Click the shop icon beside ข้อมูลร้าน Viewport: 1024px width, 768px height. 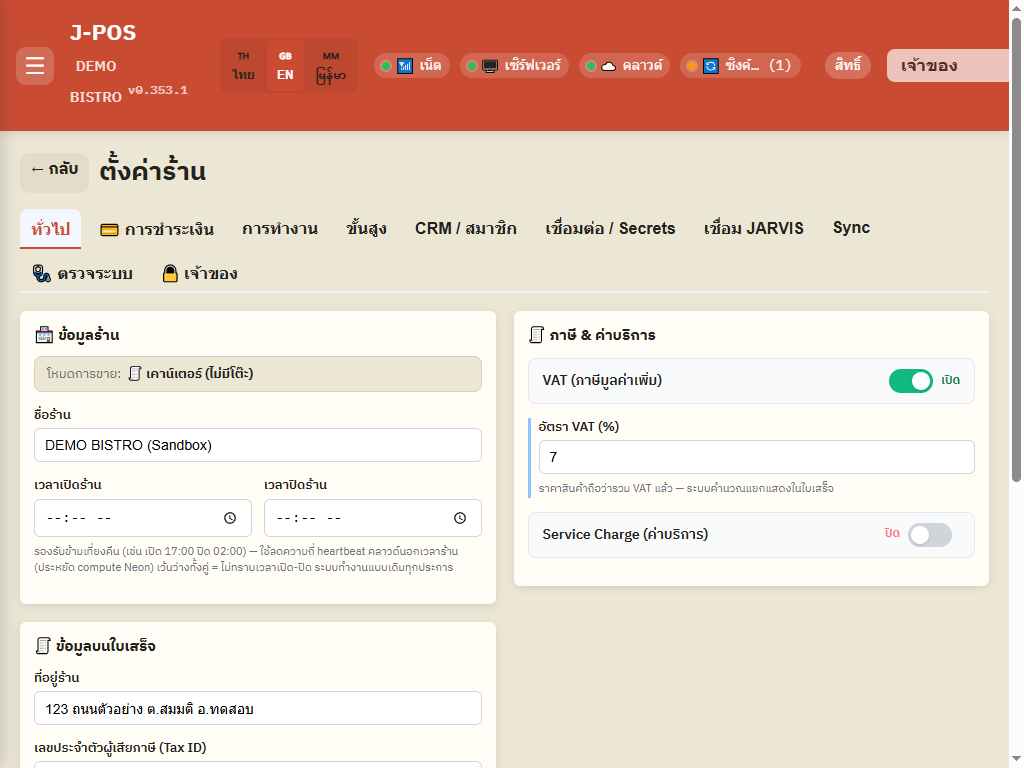pyautogui.click(x=44, y=335)
